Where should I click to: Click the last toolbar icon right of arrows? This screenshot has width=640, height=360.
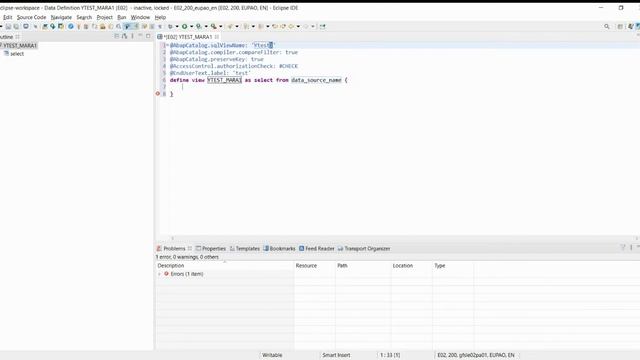pos(322,27)
